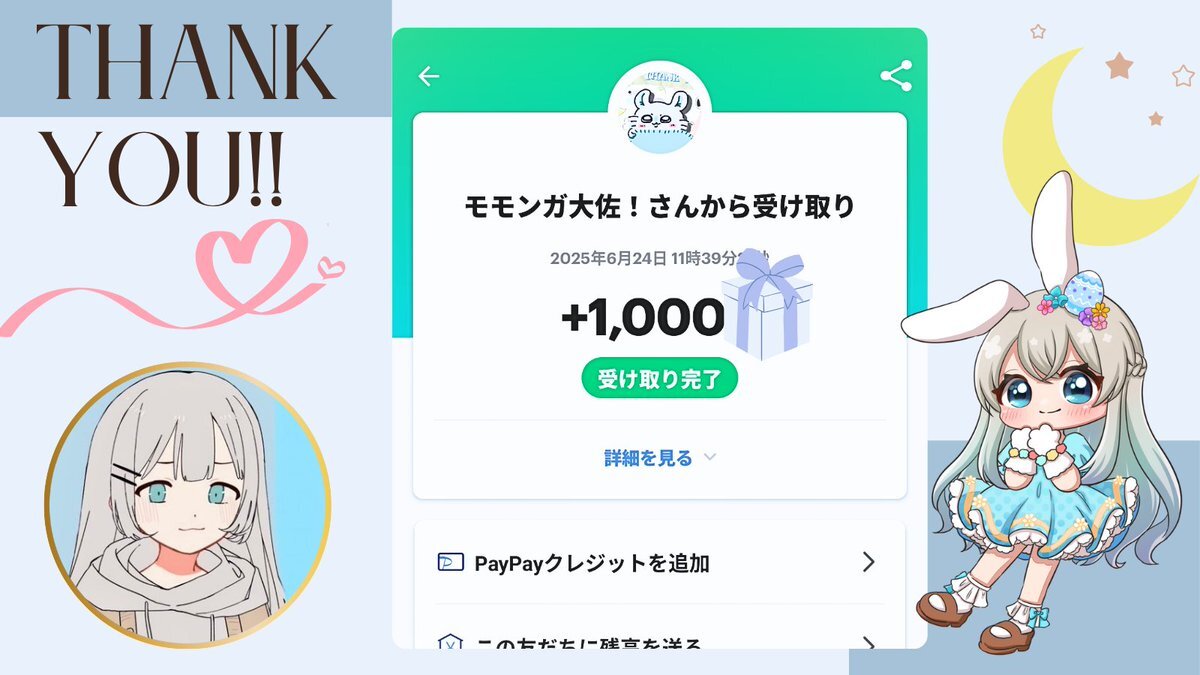
Task: Open chevron on send balance row
Action: point(868,642)
